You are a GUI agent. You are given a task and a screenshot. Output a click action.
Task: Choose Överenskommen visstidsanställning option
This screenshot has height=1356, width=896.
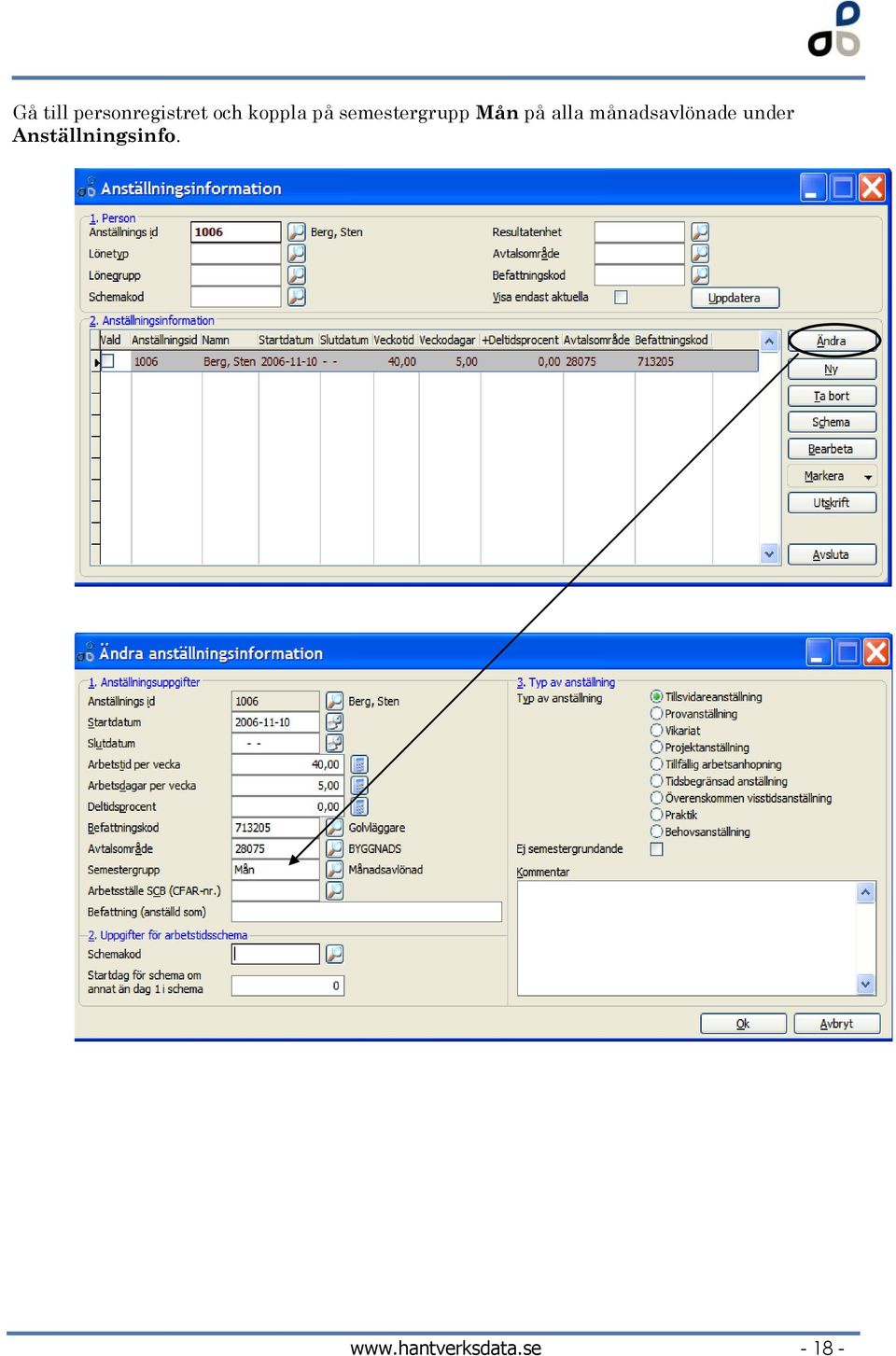[x=656, y=798]
